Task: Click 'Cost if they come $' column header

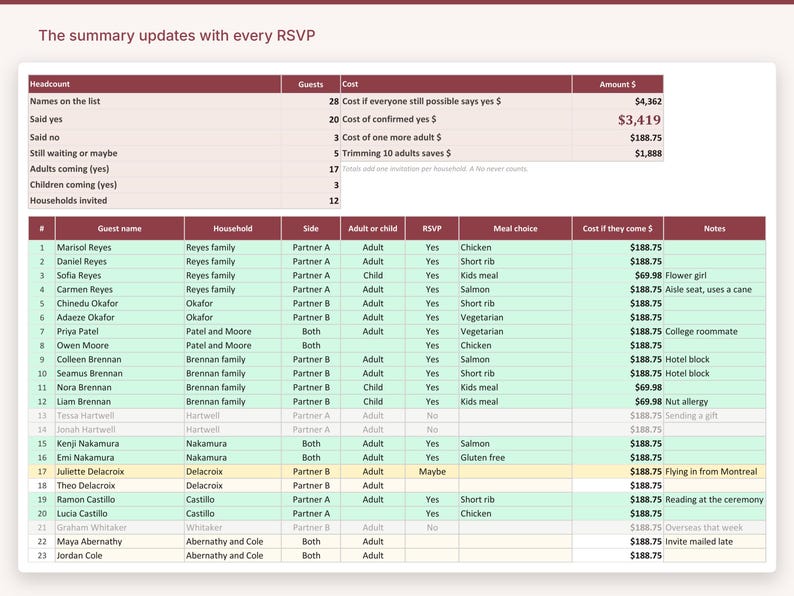Action: coord(617,228)
